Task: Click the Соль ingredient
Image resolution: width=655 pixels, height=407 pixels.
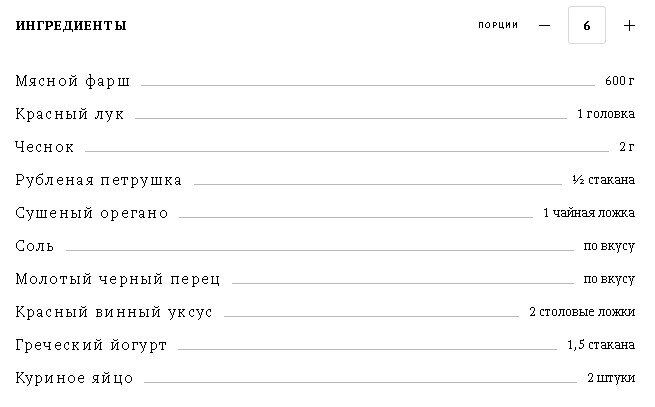Action: click(35, 246)
